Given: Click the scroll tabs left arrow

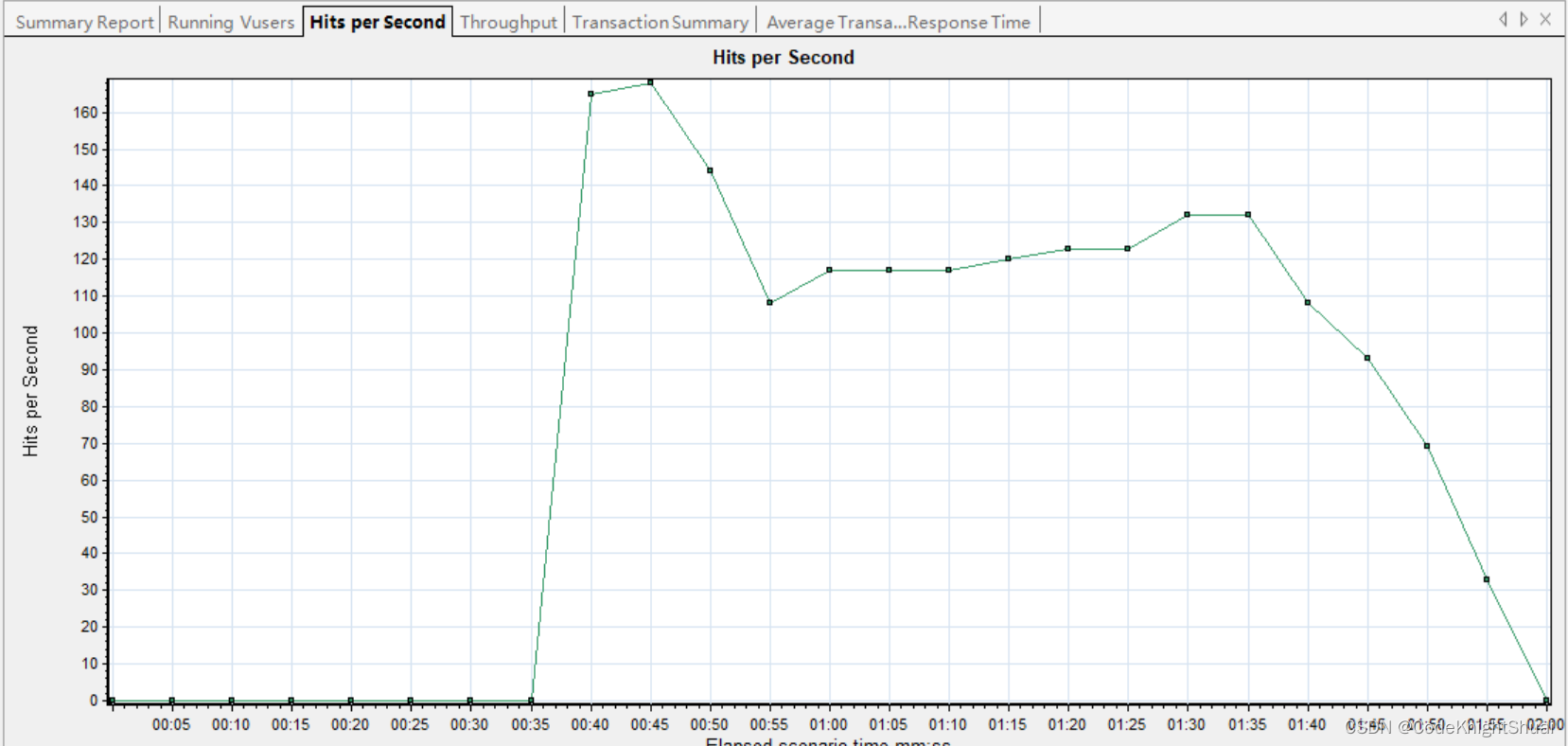Looking at the screenshot, I should [1503, 19].
